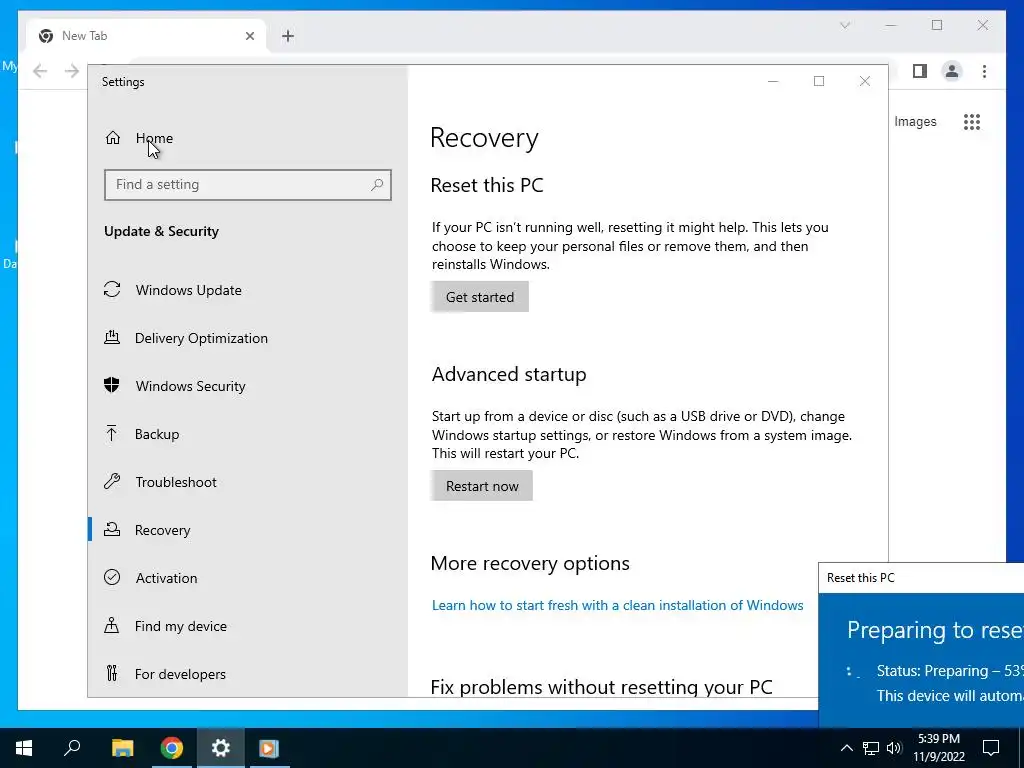Viewport: 1024px width, 768px height.
Task: Open the notification center
Action: pos(991,748)
